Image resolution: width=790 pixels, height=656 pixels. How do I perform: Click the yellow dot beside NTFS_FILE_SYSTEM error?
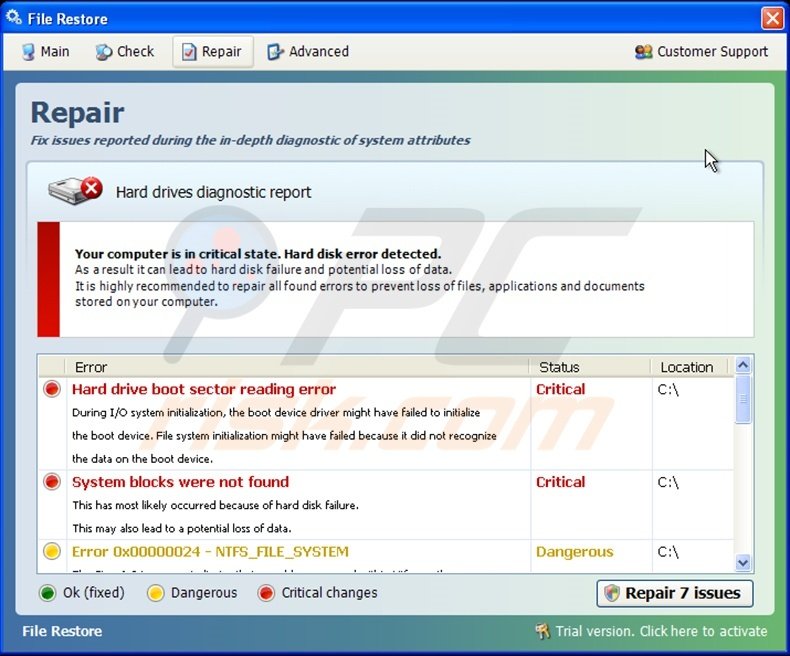point(52,551)
